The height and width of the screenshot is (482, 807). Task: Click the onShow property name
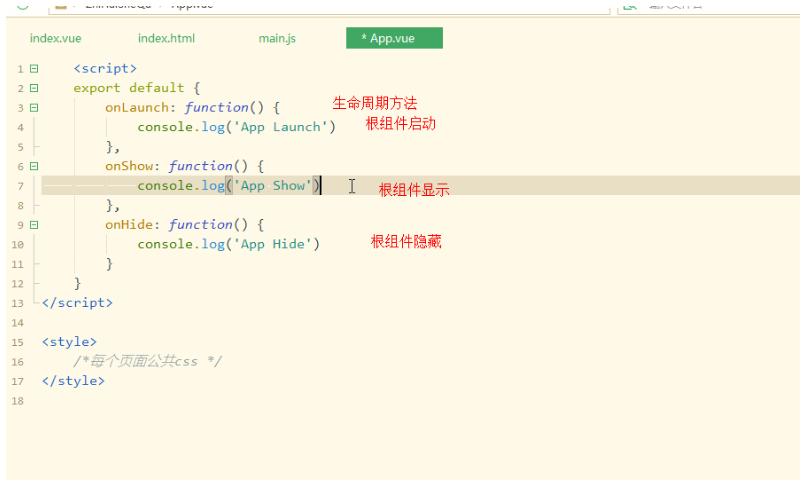tap(129, 166)
